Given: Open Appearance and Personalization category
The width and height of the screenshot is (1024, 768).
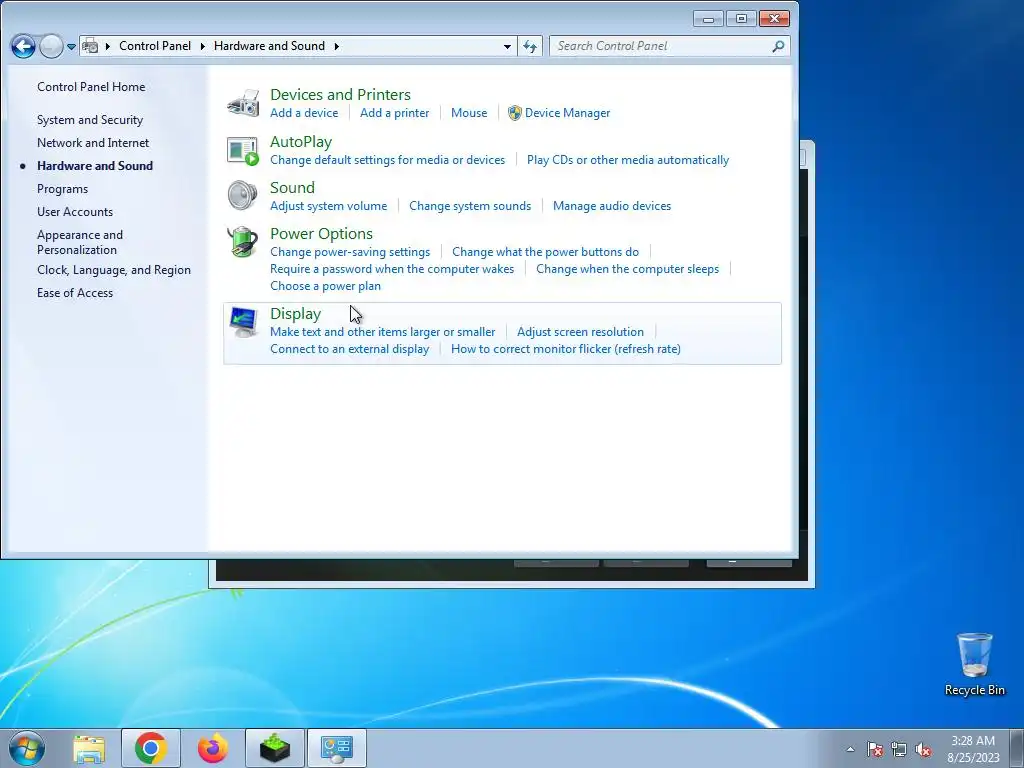Looking at the screenshot, I should (x=80, y=242).
